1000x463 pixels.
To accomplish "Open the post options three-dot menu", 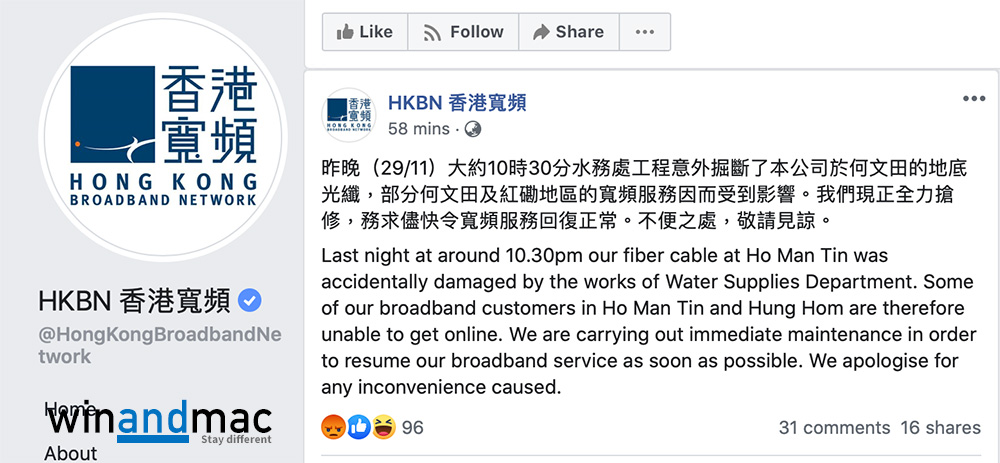I will click(973, 99).
